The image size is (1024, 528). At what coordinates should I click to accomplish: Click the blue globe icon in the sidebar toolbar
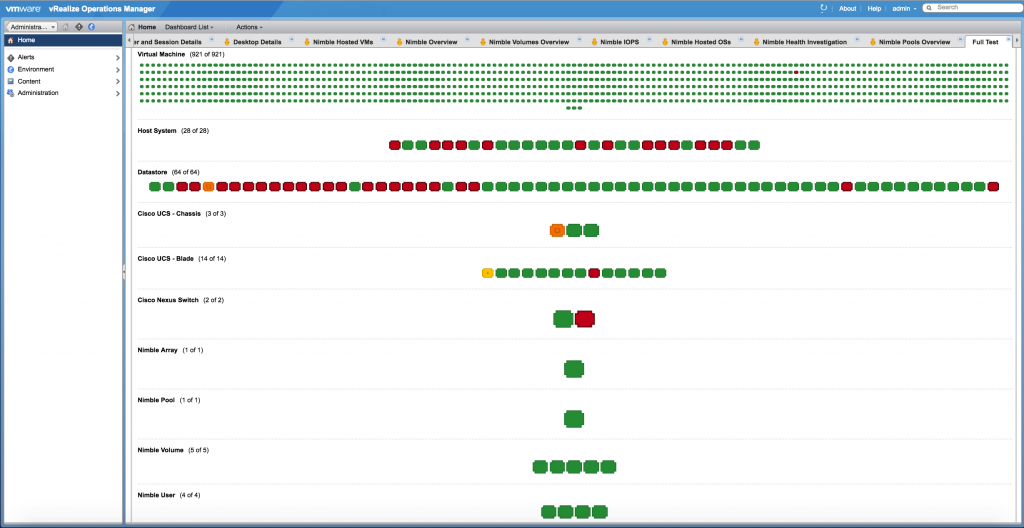point(91,27)
